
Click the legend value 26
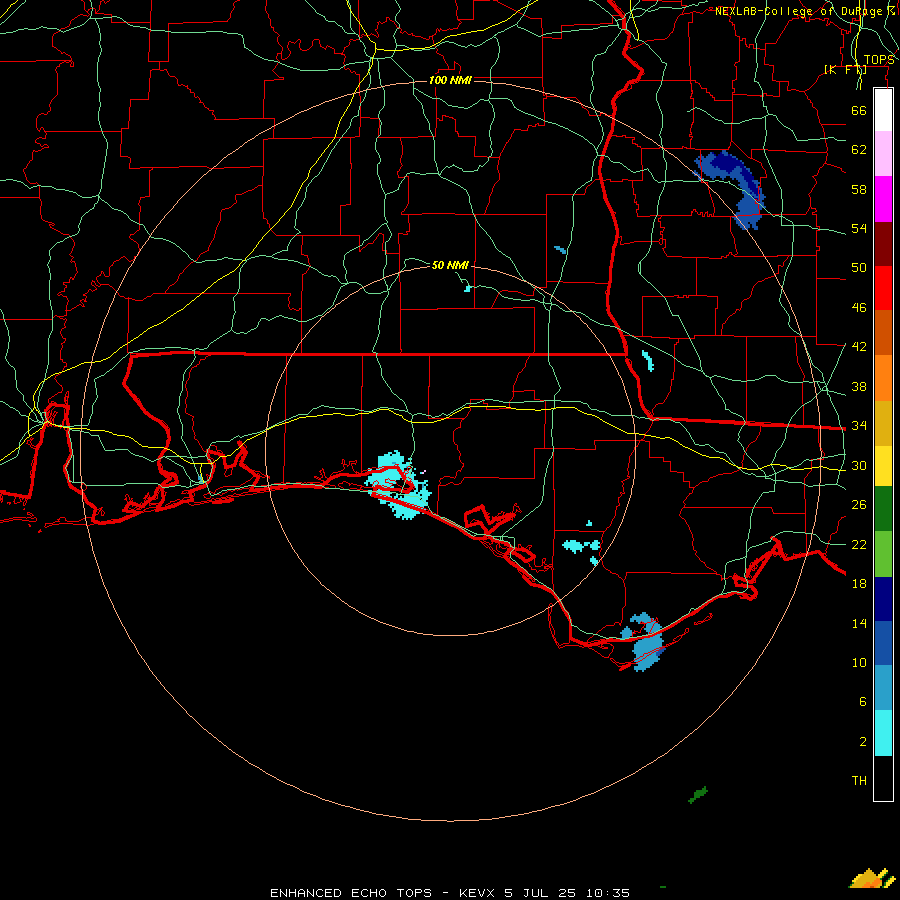[859, 505]
